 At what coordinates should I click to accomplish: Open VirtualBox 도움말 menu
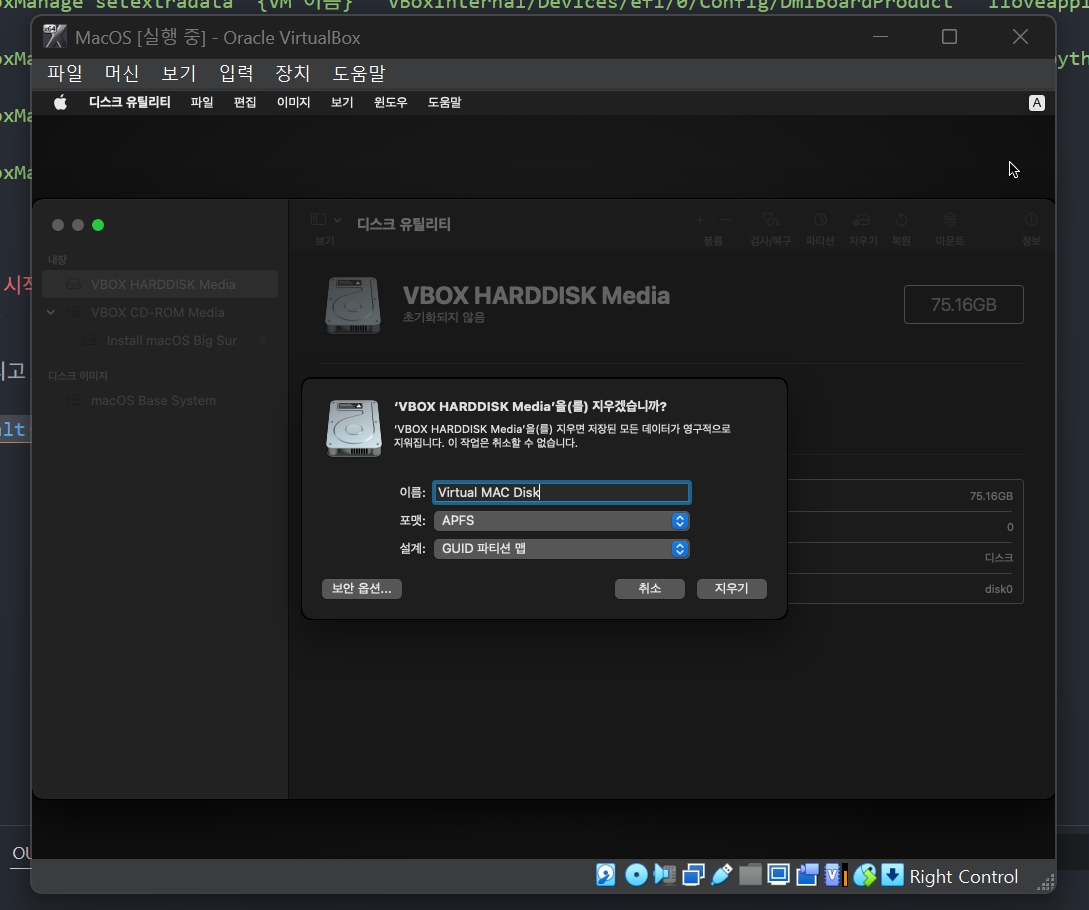click(358, 73)
